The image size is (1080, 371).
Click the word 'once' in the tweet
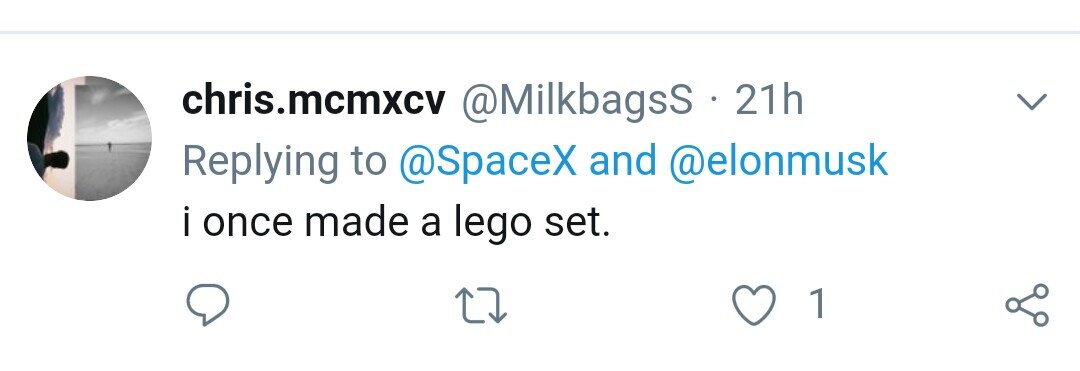[x=247, y=225]
